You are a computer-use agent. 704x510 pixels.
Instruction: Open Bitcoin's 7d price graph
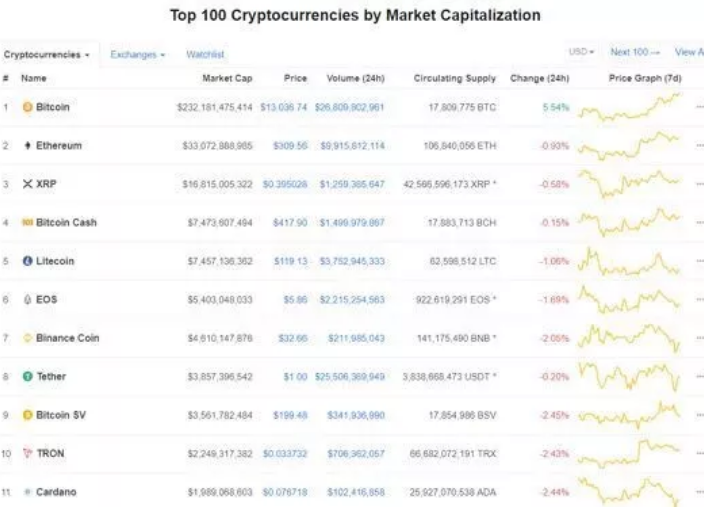(630, 107)
